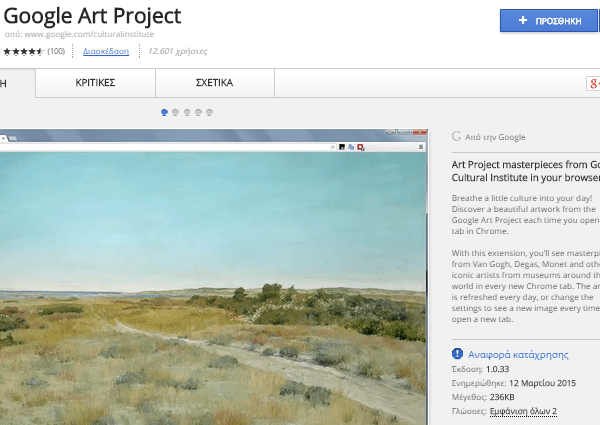Click the red extension icon in screenshot toolbar
Viewport: 600px width, 425px height.
(360, 147)
